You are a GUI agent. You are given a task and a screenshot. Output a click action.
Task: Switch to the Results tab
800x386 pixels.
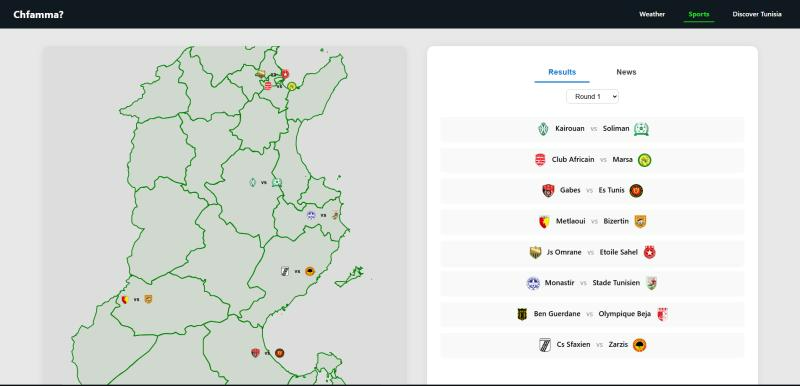click(562, 72)
